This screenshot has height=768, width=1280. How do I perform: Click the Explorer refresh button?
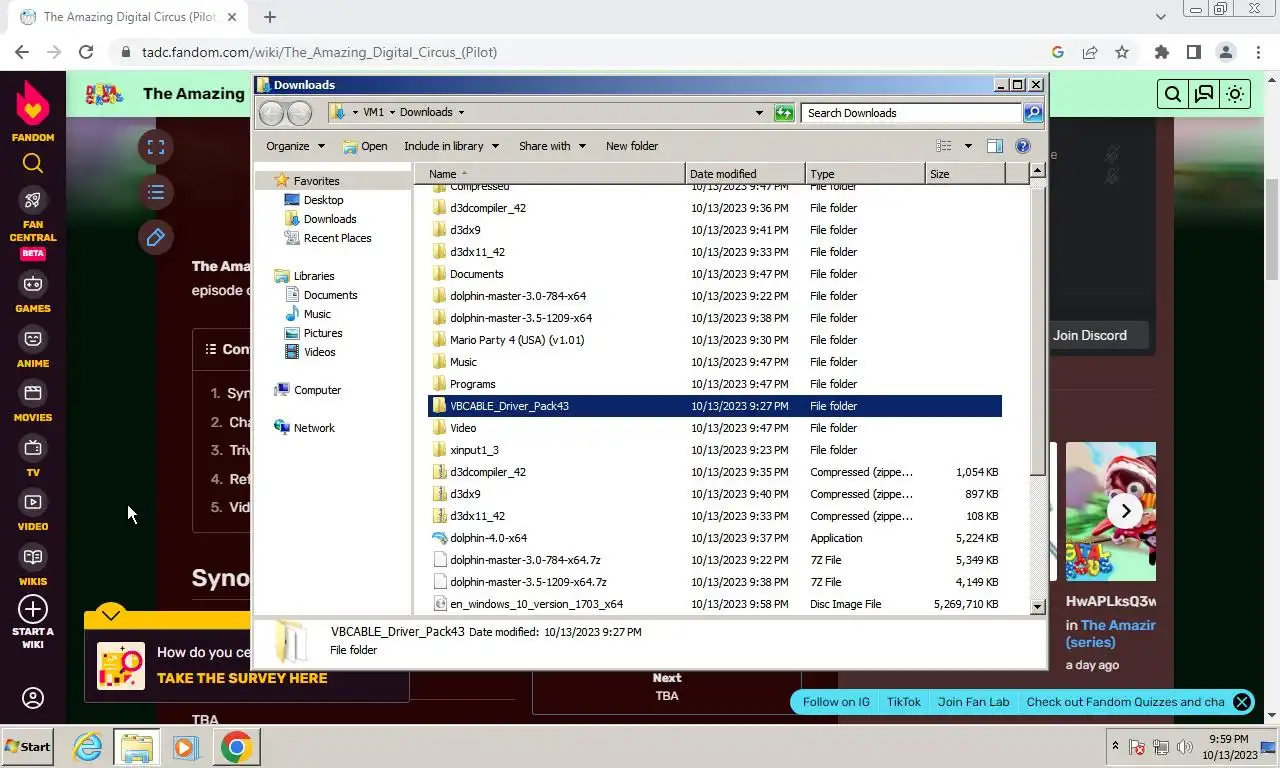[x=784, y=113]
